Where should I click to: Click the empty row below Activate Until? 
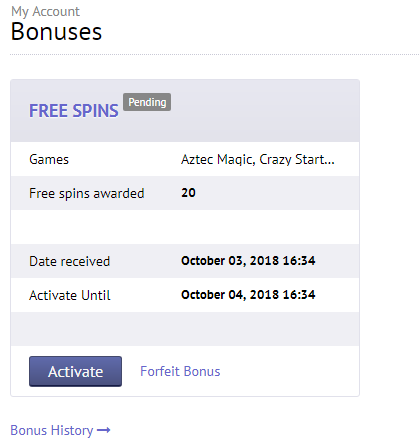click(x=185, y=329)
